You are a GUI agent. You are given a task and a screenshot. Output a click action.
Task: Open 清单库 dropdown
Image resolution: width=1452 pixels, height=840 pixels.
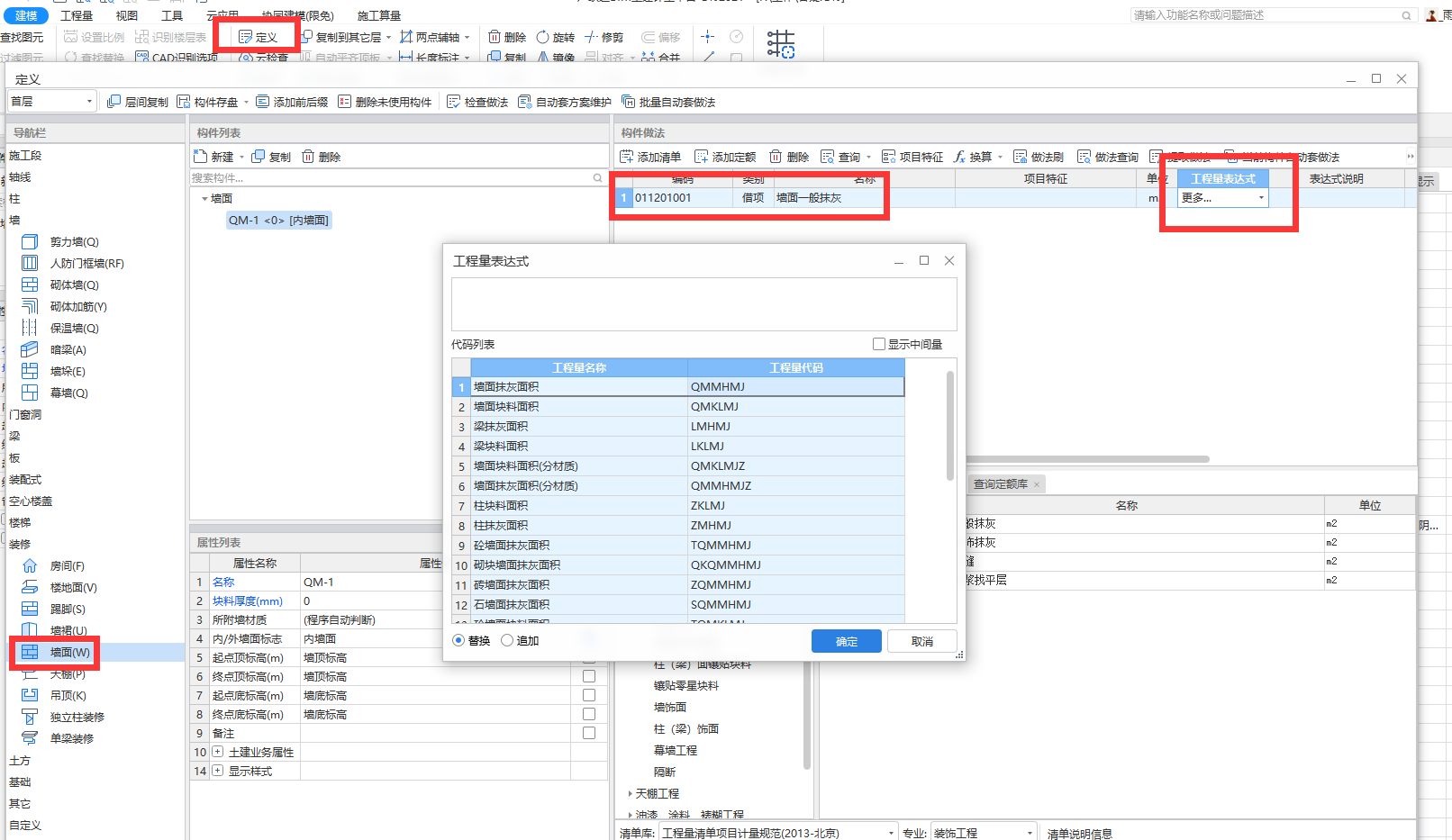click(779, 833)
